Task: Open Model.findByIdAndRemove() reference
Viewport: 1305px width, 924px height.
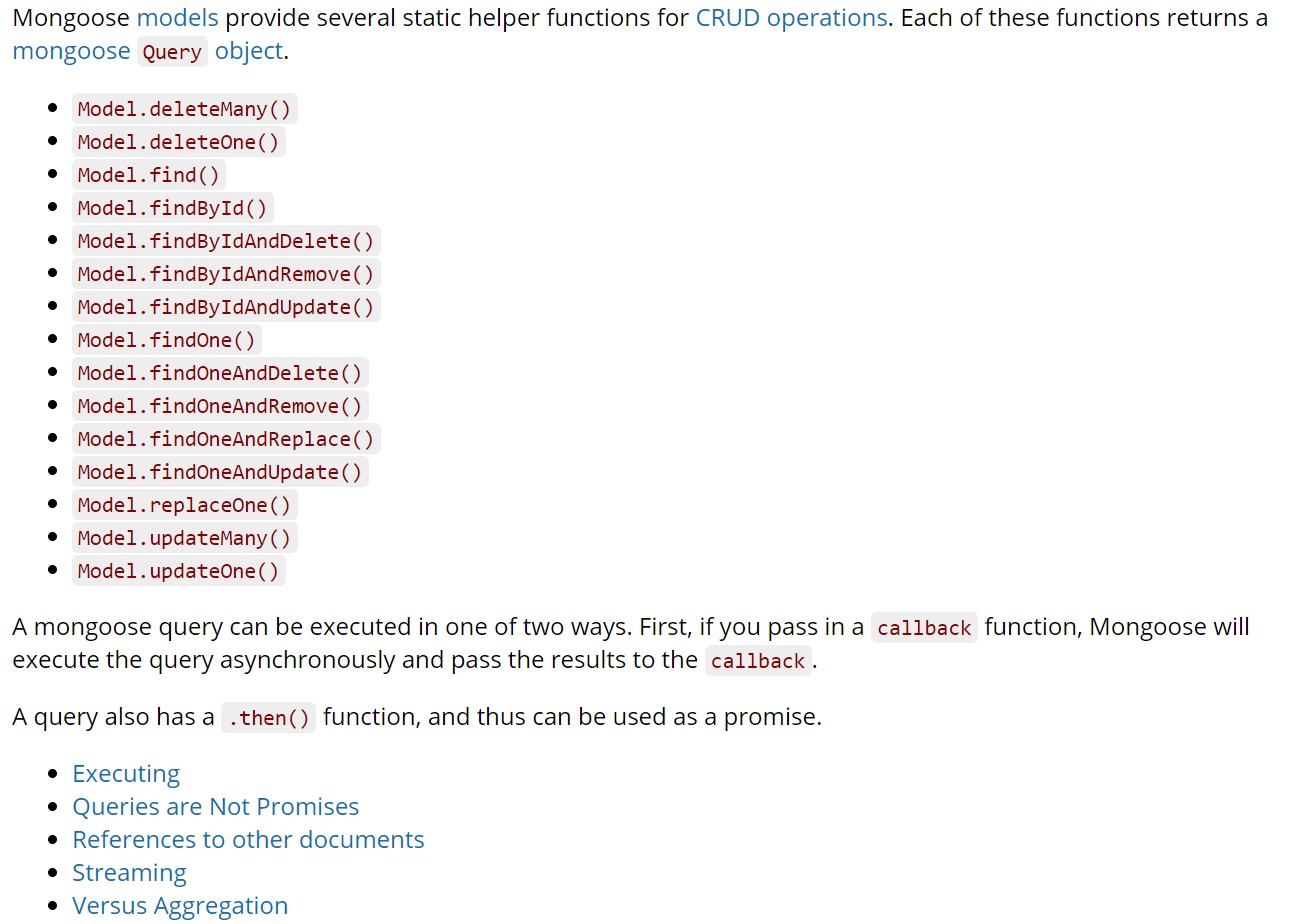Action: pyautogui.click(x=226, y=274)
